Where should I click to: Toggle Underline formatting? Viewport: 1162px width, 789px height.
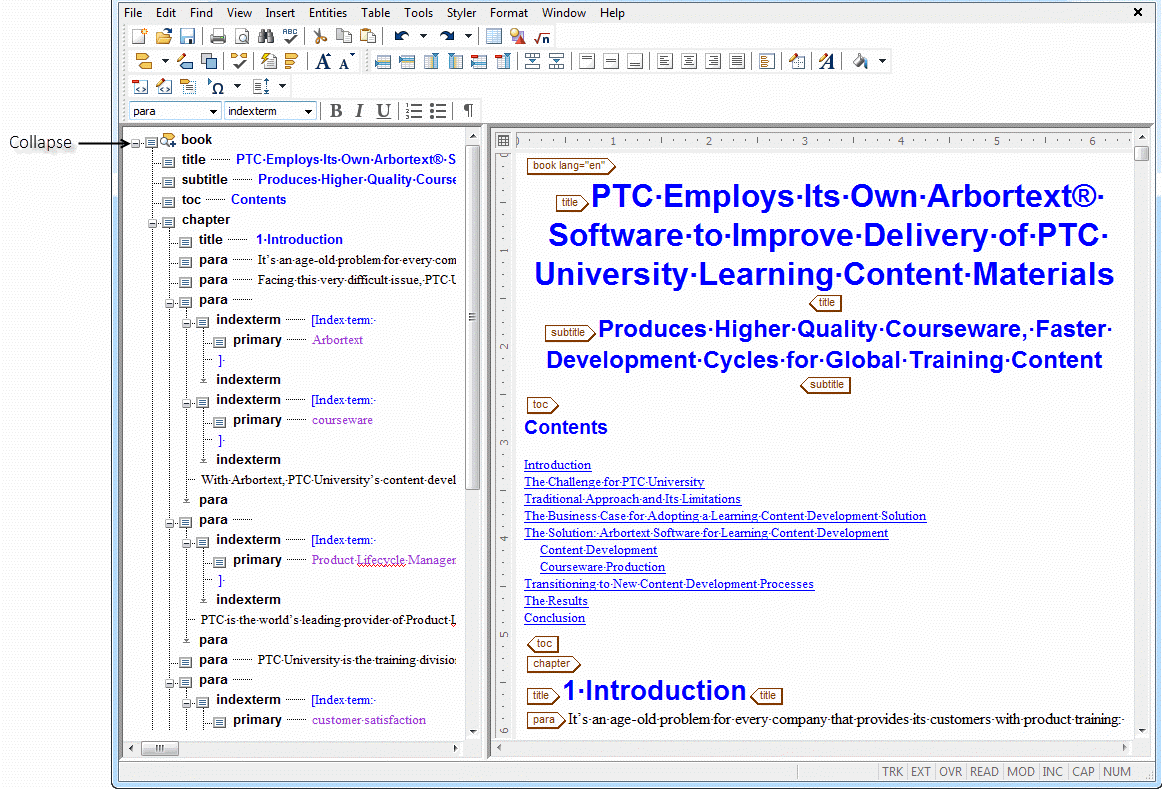point(383,111)
